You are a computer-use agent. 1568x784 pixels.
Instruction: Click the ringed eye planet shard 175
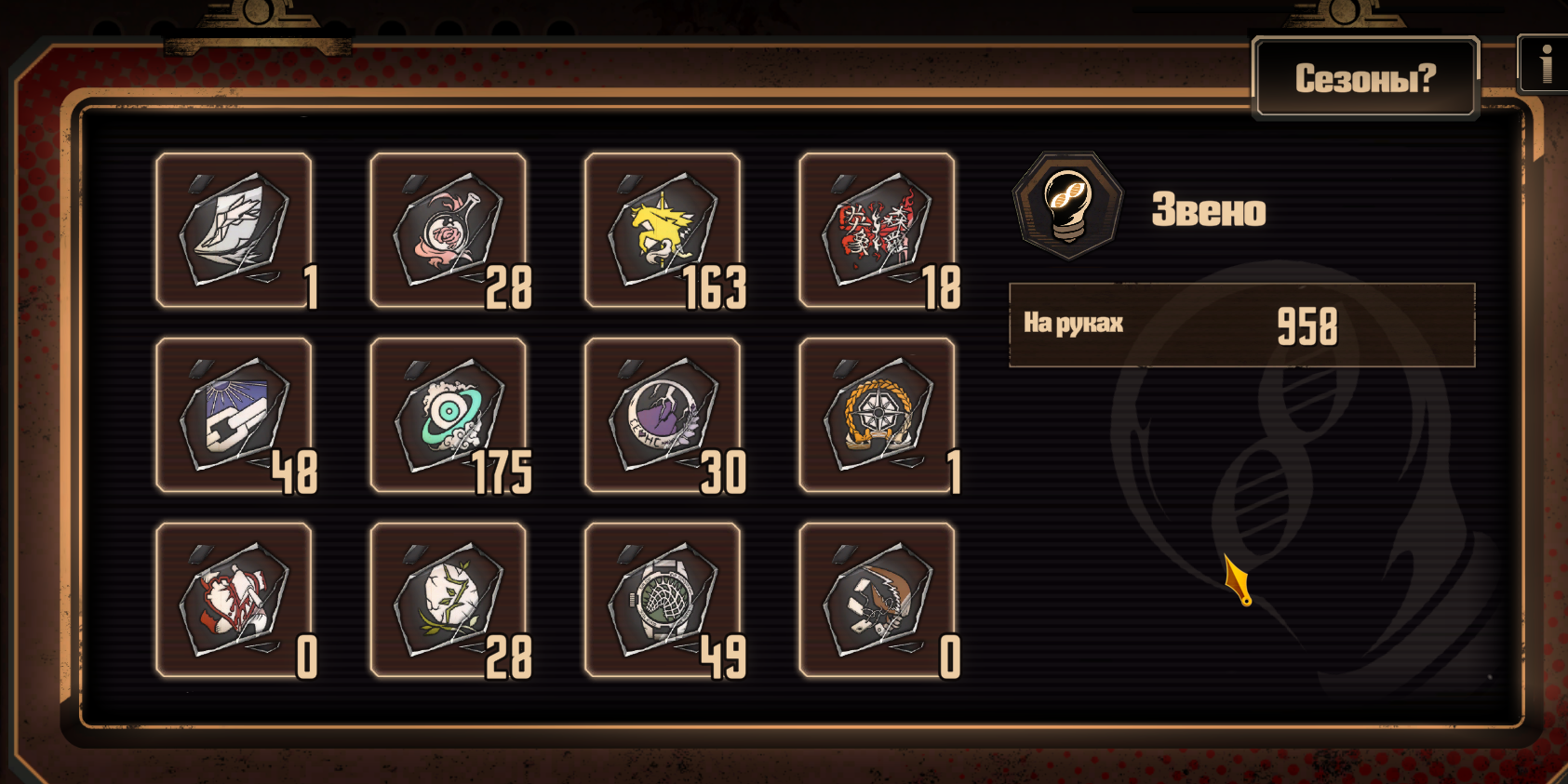pos(449,415)
